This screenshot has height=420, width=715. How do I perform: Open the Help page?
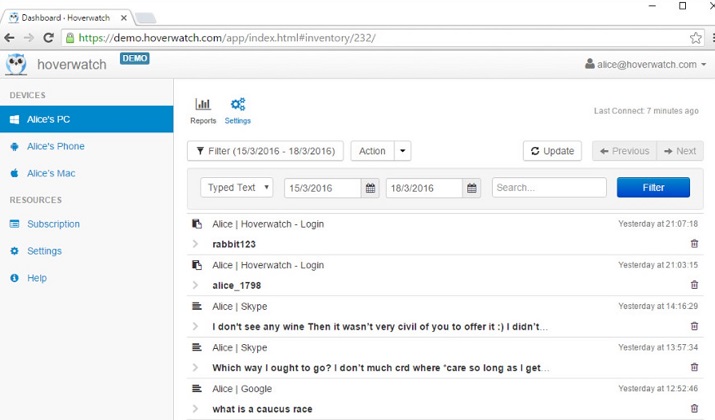click(36, 278)
